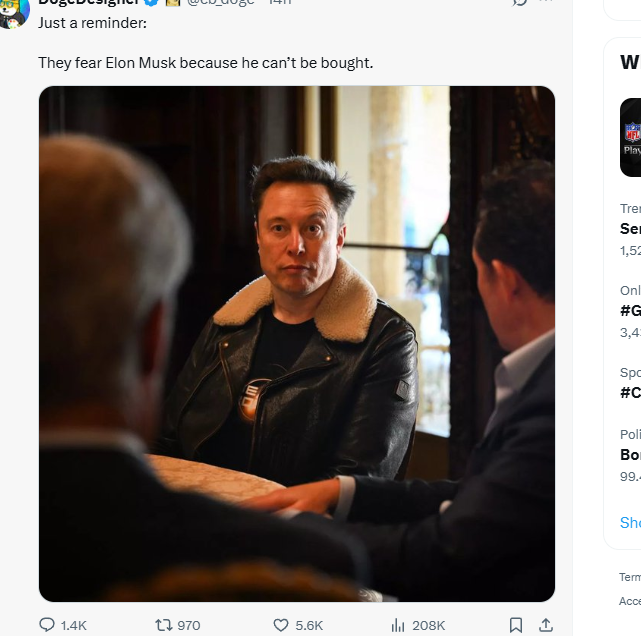Screen dimensions: 641x636
Task: Open view analytics bar chart icon
Action: pos(398,625)
